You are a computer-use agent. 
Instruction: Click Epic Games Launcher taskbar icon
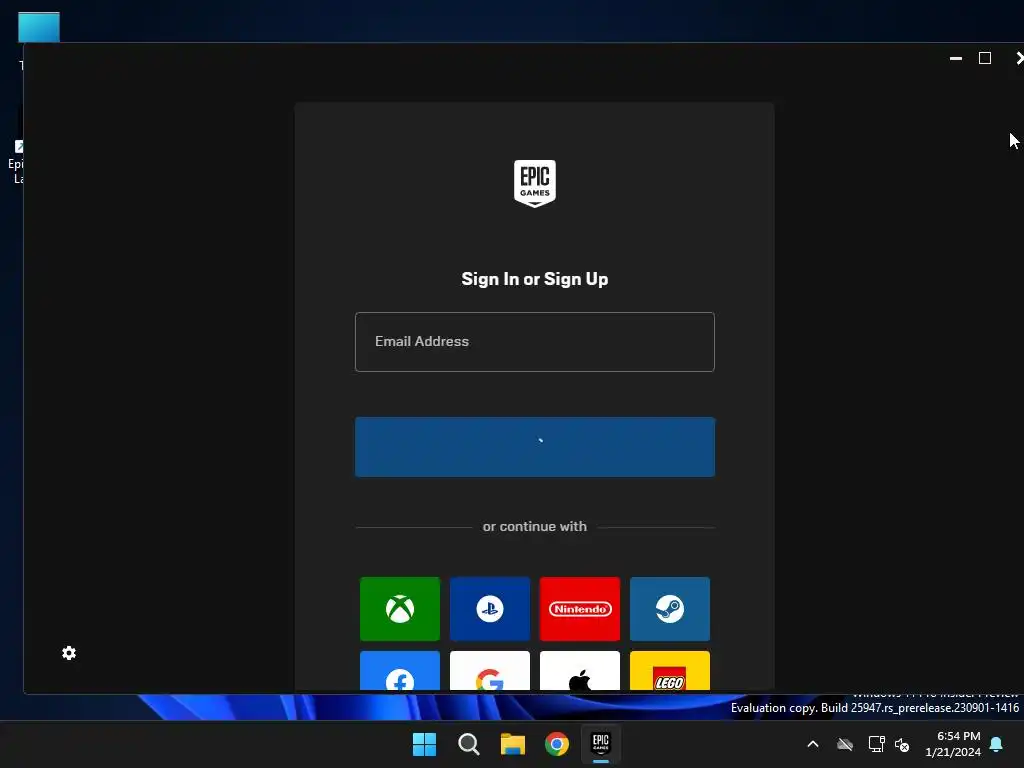(x=601, y=744)
